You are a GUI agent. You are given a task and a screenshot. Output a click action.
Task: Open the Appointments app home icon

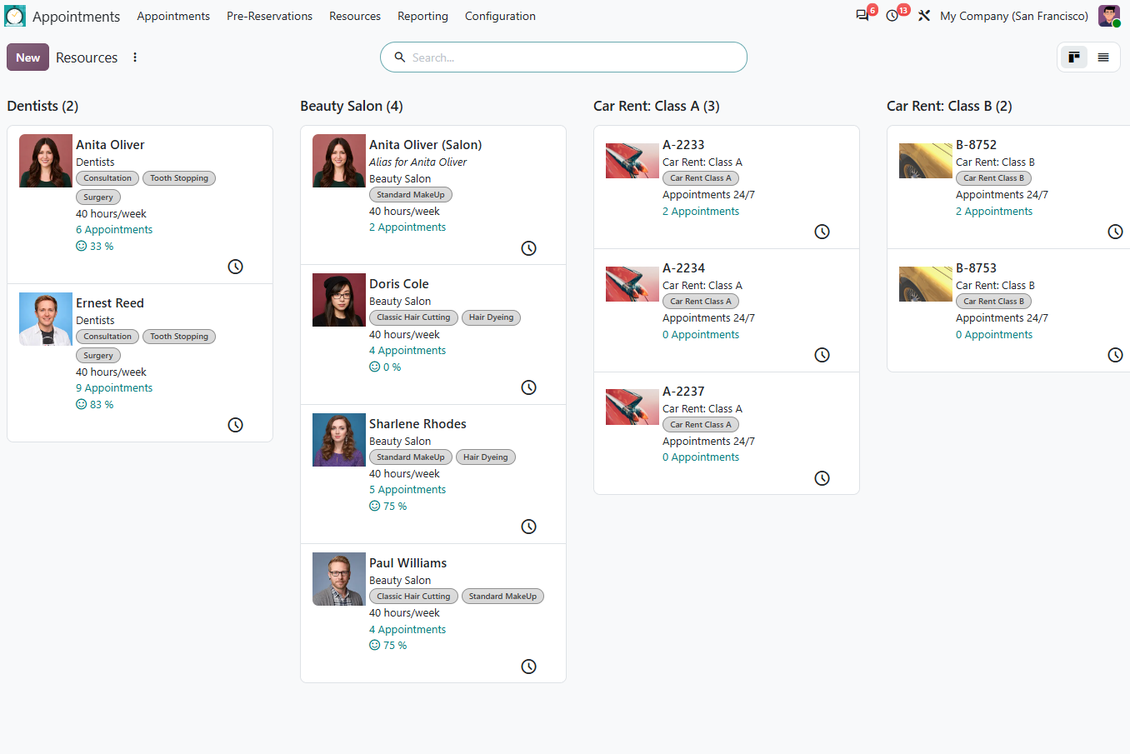pyautogui.click(x=14, y=16)
